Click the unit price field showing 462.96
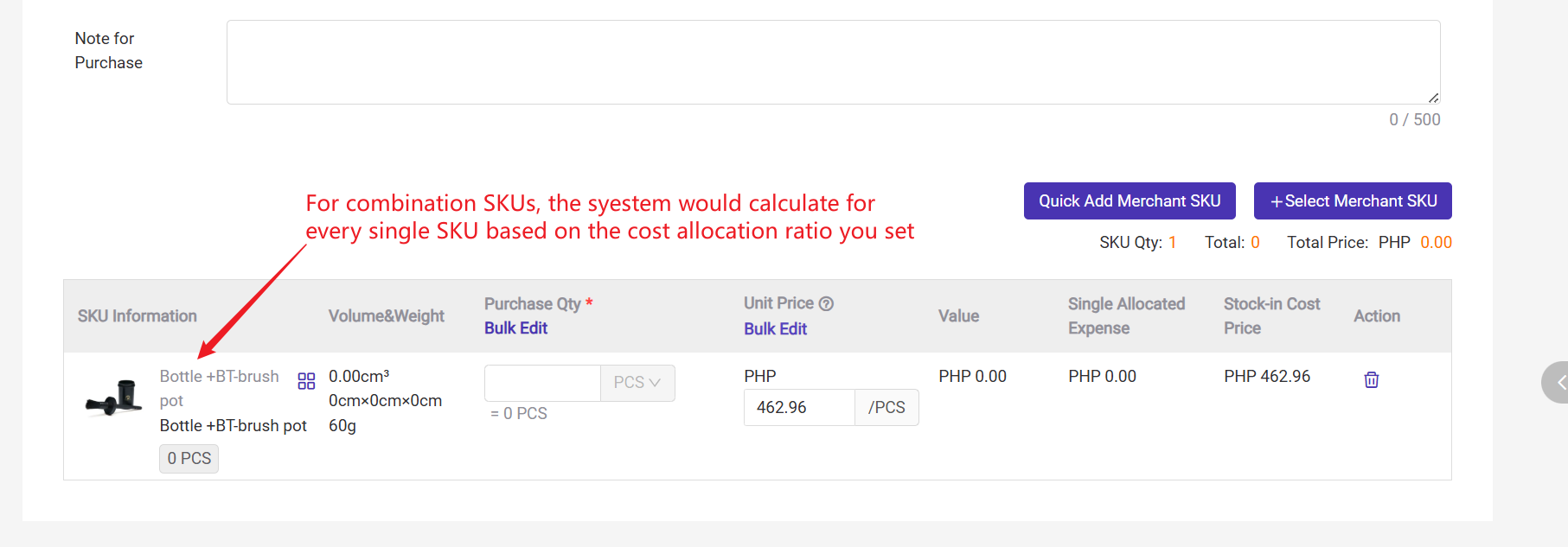The width and height of the screenshot is (1568, 547). [x=798, y=407]
